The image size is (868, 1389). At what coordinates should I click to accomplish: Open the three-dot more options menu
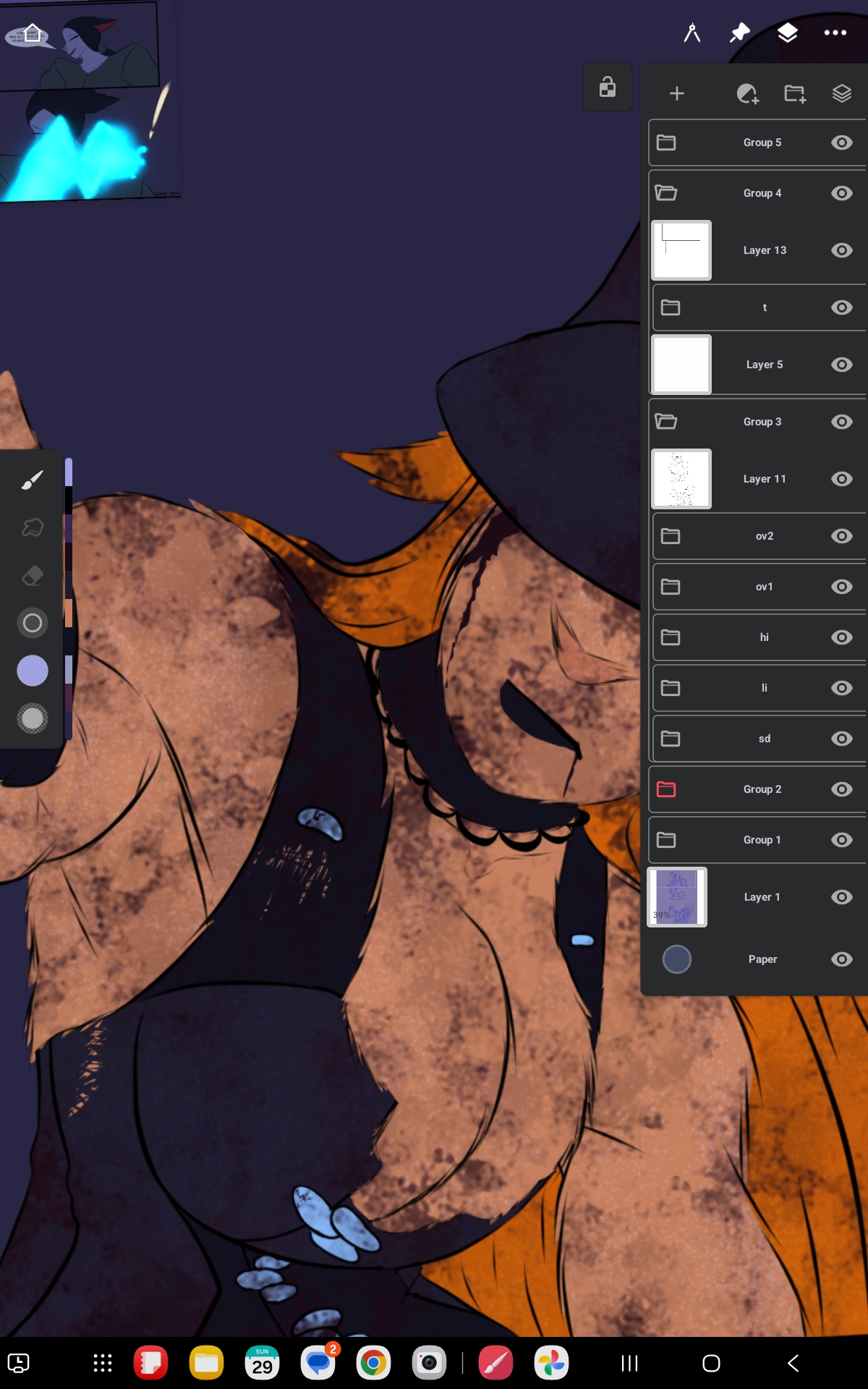click(x=835, y=33)
